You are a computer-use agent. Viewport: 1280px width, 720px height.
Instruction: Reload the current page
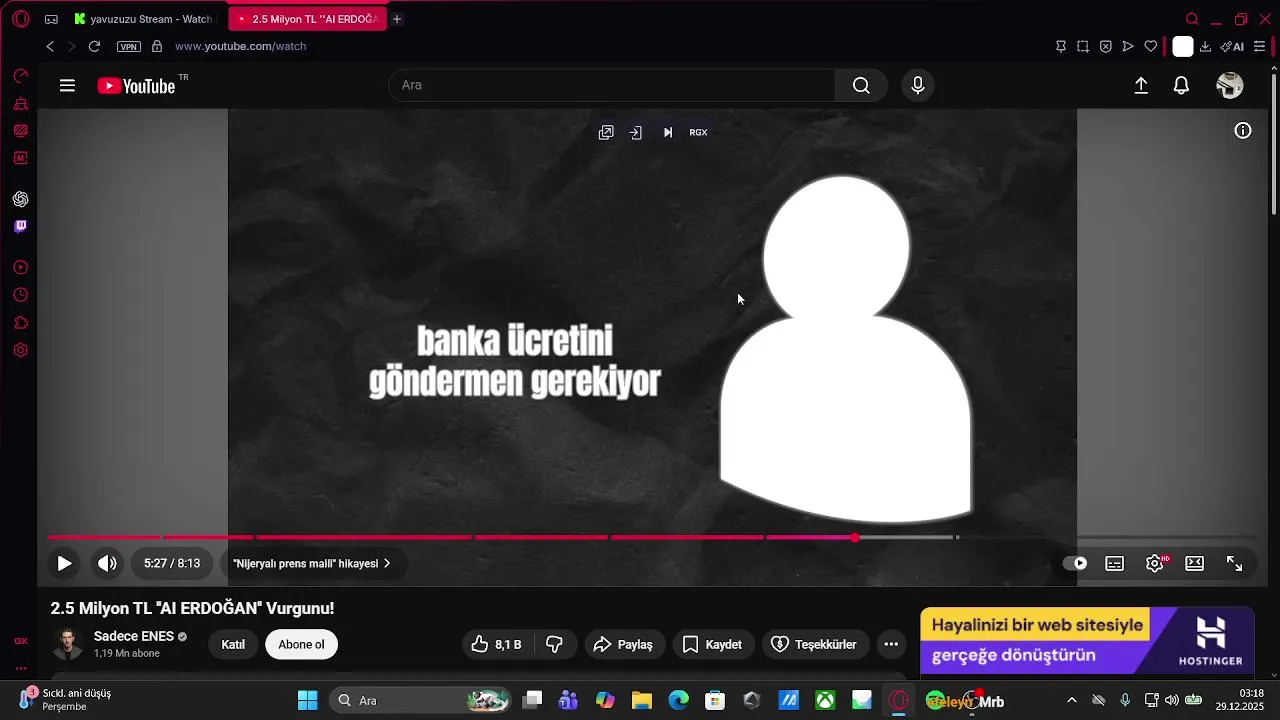94,46
